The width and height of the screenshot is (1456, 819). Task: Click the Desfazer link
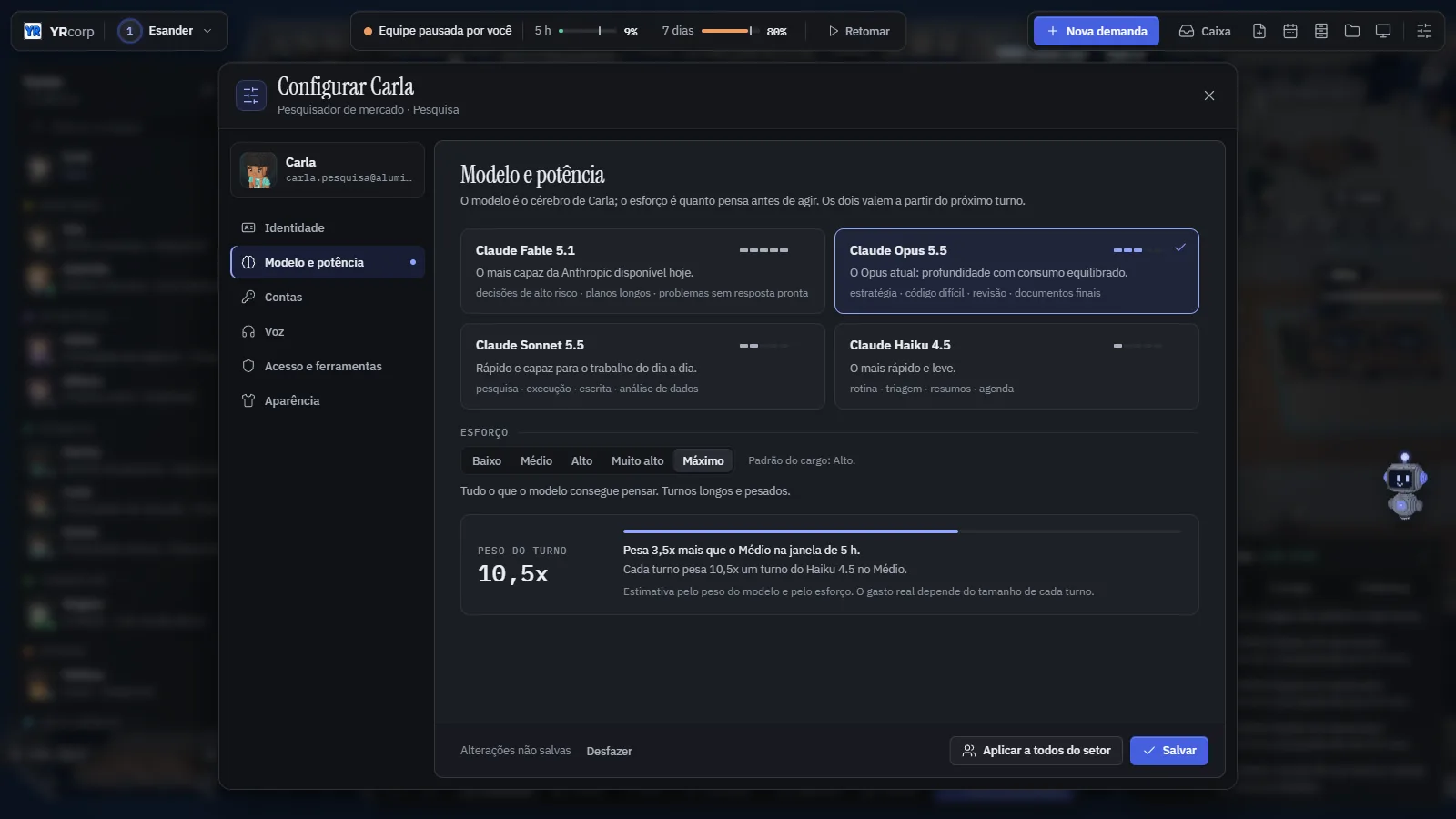tap(609, 751)
